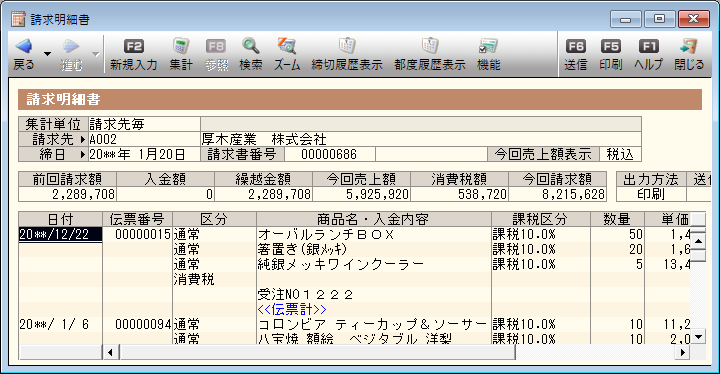Select the オーバルランチBOX row item
The image size is (720, 374).
[x=374, y=234]
